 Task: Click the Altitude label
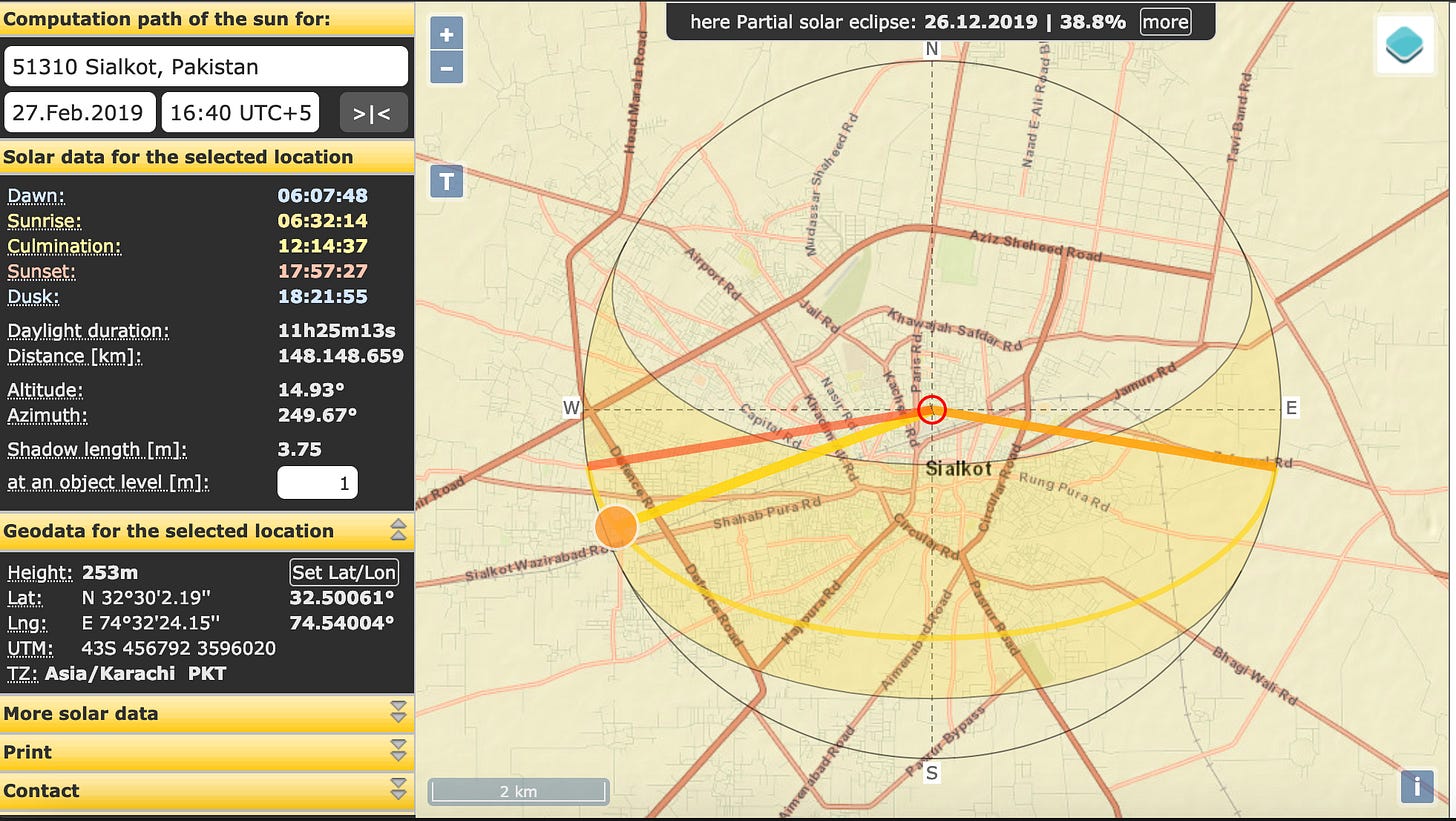[45, 390]
